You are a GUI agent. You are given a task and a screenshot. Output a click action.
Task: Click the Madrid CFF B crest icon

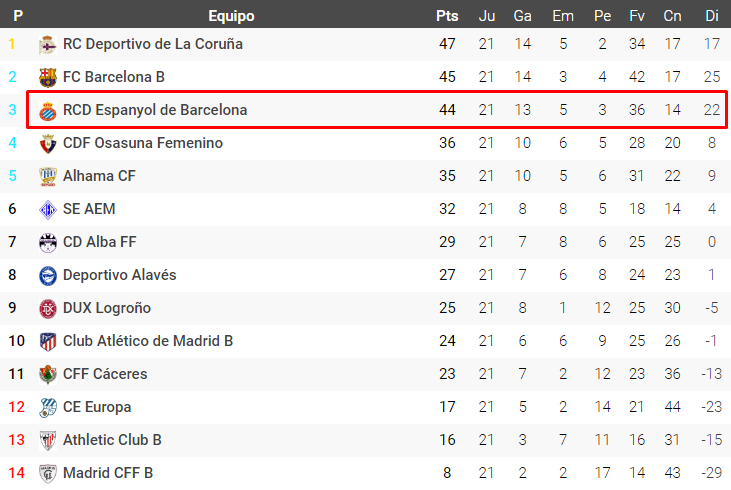pyautogui.click(x=48, y=473)
